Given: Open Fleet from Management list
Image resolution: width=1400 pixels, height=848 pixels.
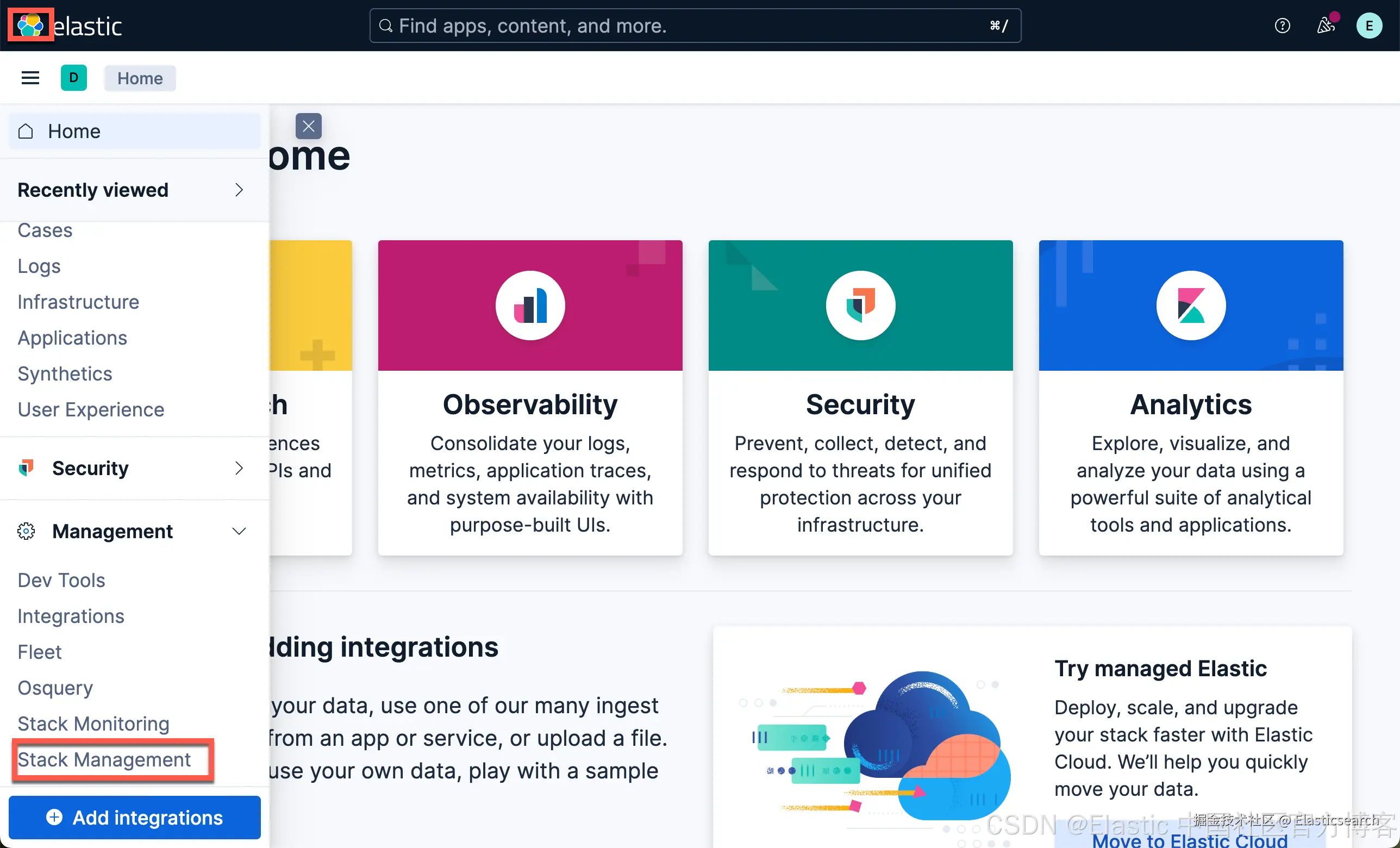Looking at the screenshot, I should tap(39, 652).
